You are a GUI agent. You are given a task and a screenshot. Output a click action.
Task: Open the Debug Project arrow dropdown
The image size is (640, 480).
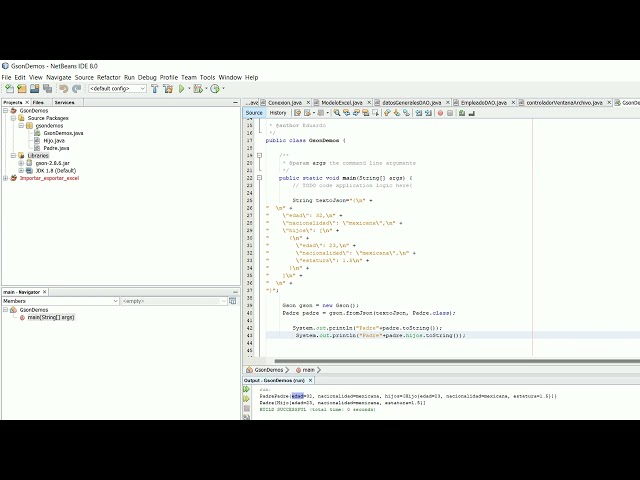coord(206,89)
